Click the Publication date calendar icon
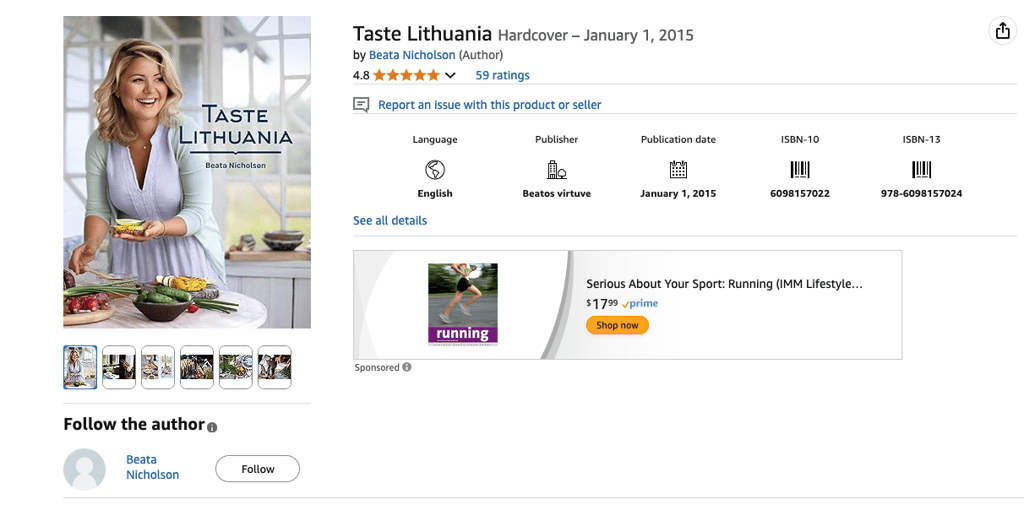The width and height of the screenshot is (1024, 505). [679, 170]
